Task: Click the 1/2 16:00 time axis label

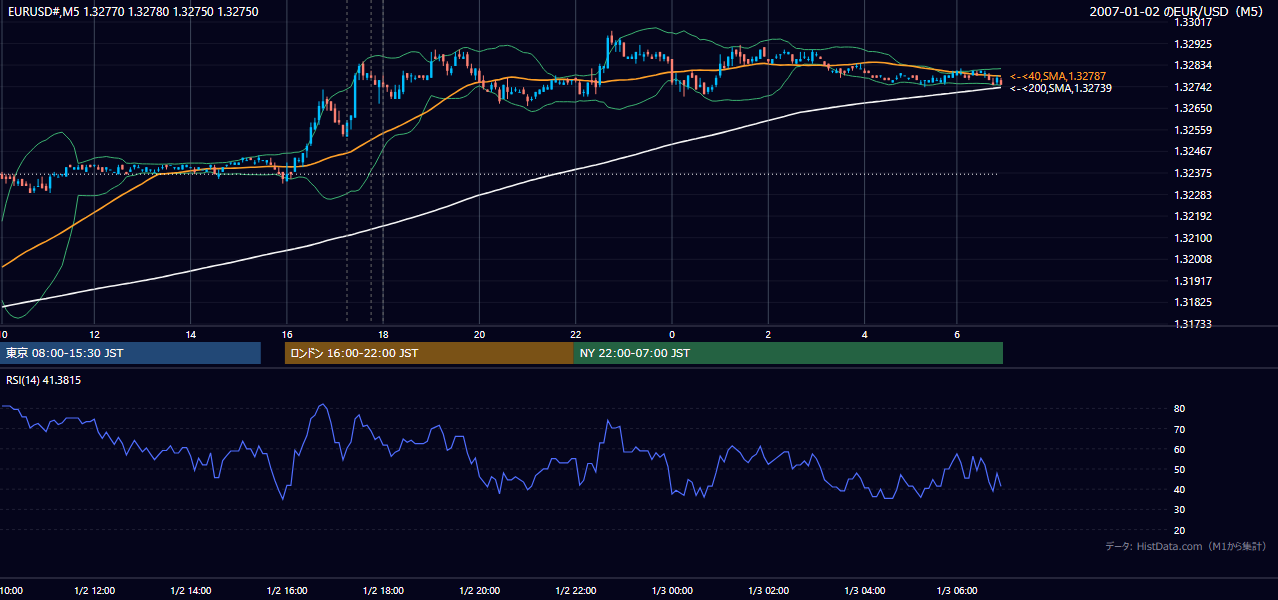Action: click(286, 591)
